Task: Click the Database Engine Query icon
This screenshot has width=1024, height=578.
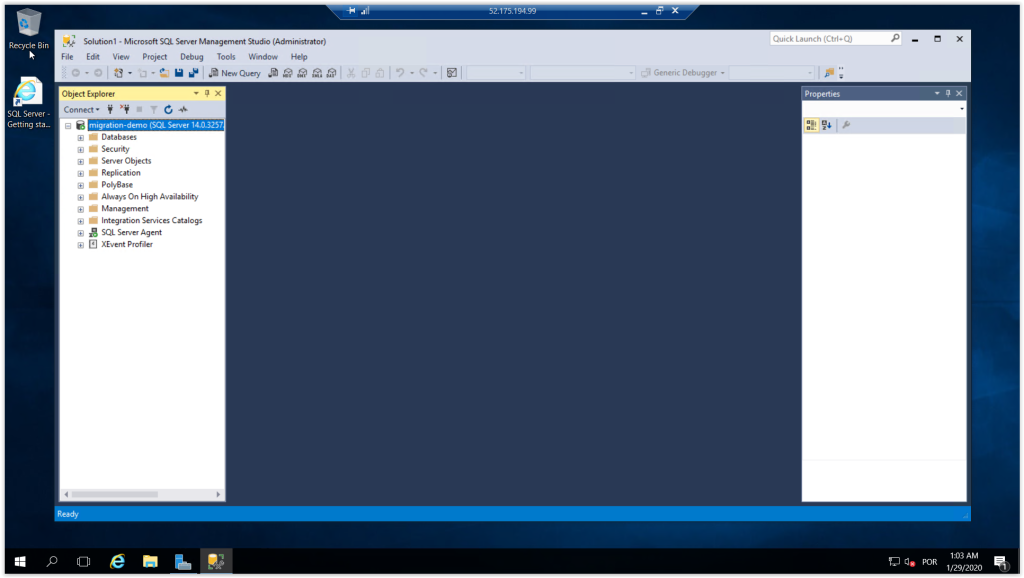Action: coord(273,73)
